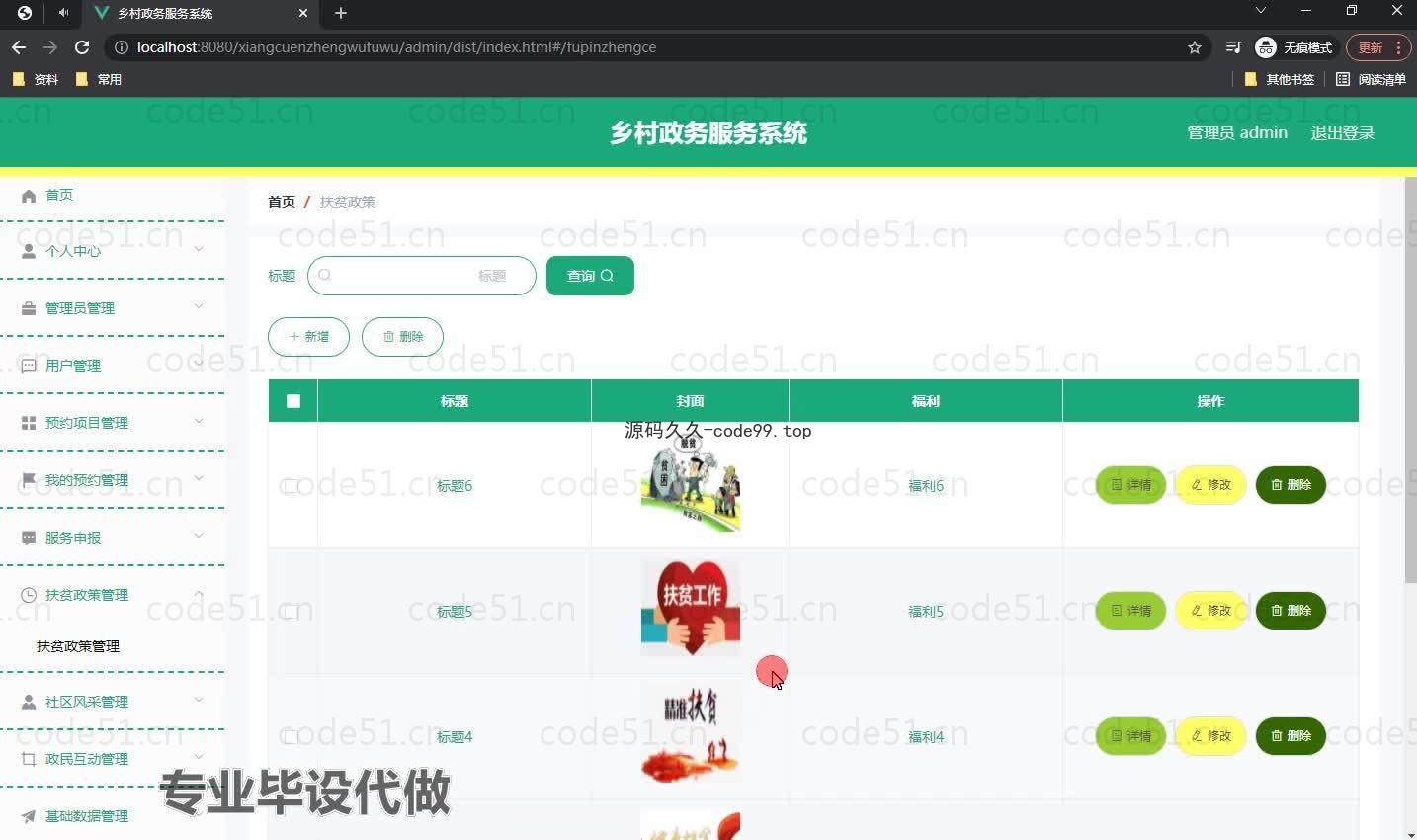Expand the 政民互动管理 menu chevron
This screenshot has height=840, width=1417.
[199, 757]
